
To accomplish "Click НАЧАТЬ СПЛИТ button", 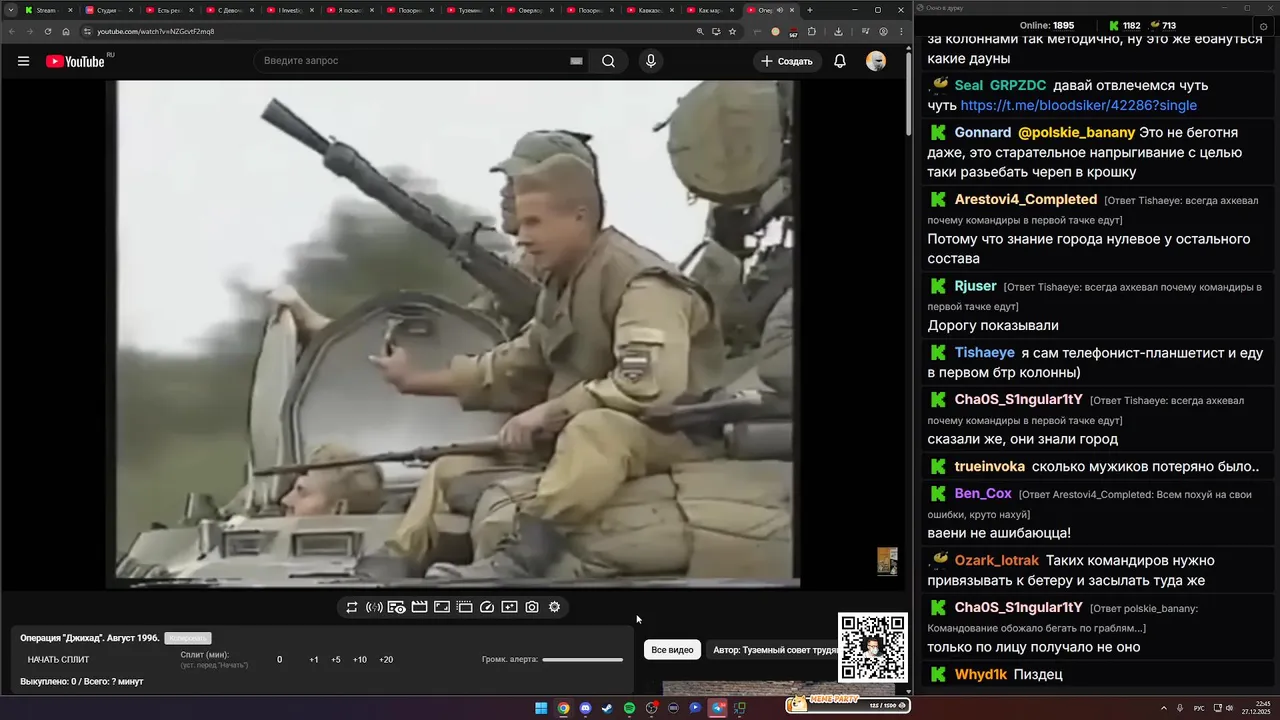I will (58, 660).
